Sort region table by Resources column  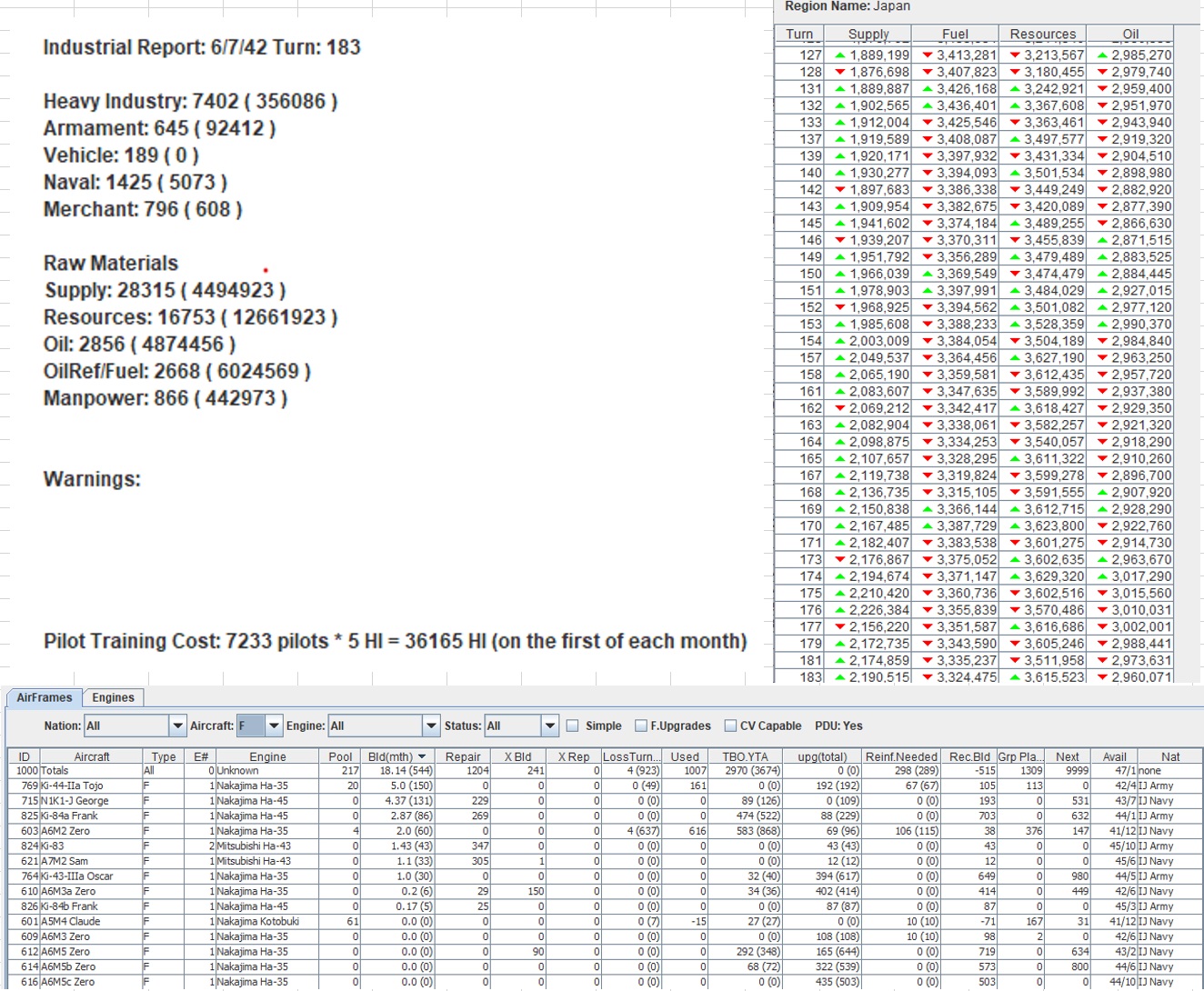point(1043,34)
